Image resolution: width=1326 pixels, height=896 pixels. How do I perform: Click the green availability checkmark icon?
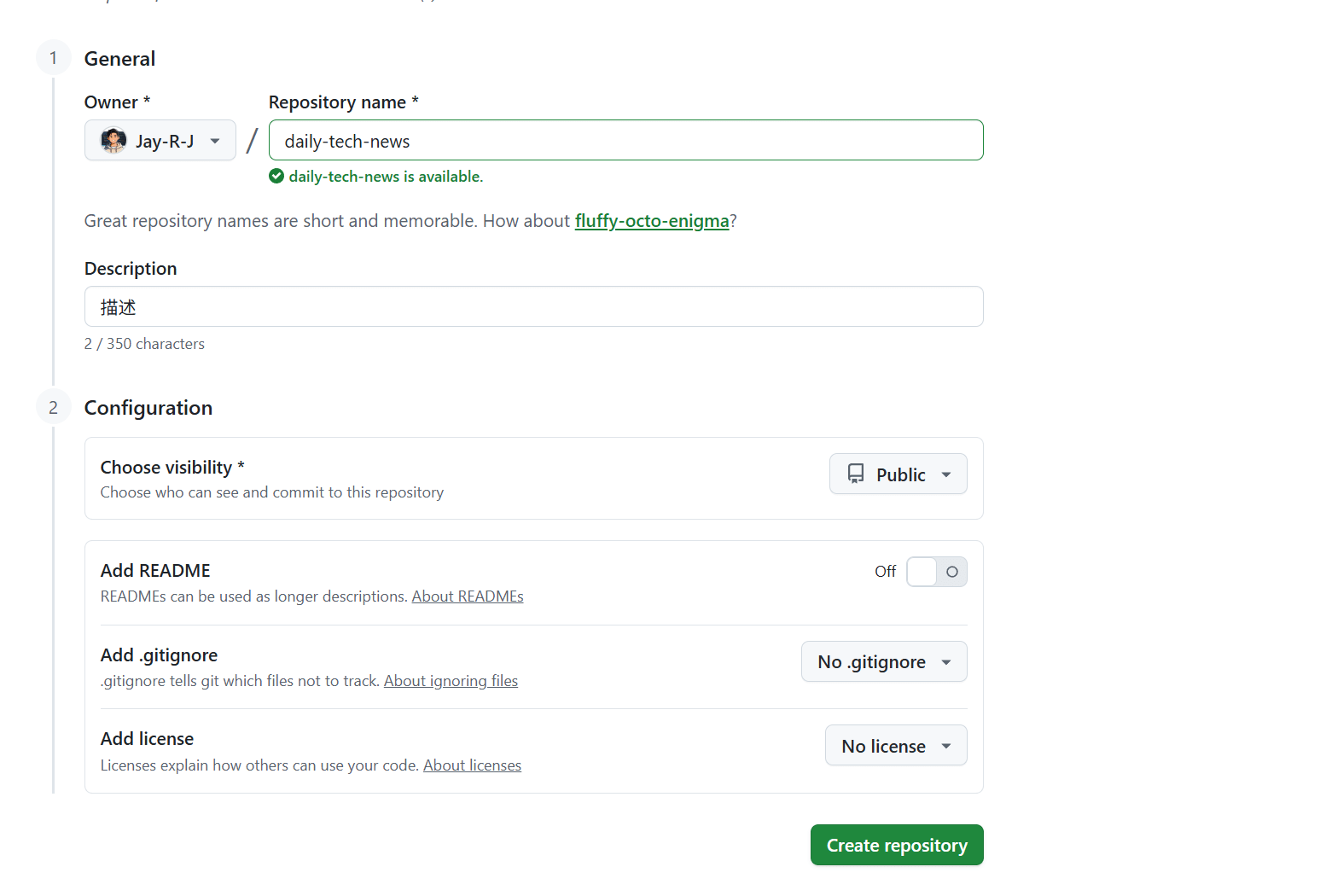pos(276,177)
